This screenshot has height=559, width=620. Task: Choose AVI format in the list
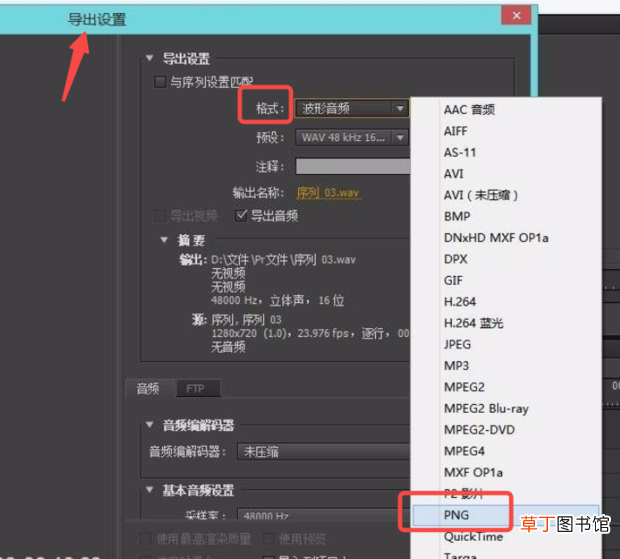tap(506, 174)
